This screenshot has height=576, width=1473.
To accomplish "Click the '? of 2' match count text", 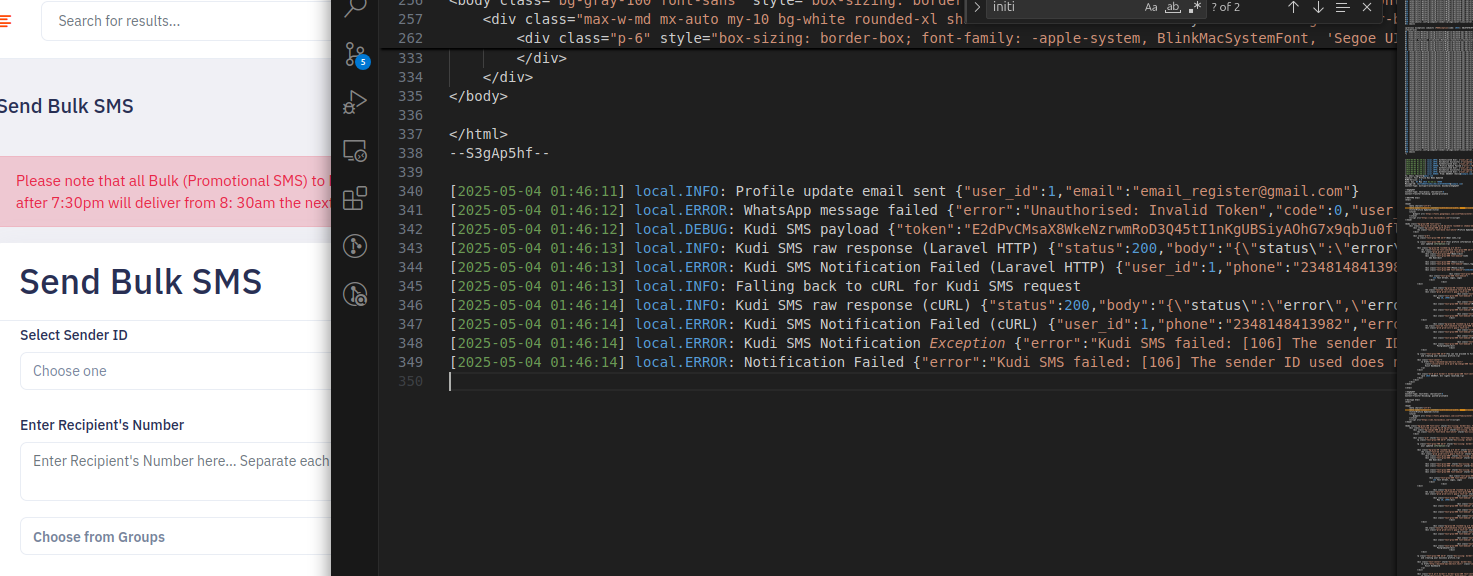I will (x=1226, y=7).
